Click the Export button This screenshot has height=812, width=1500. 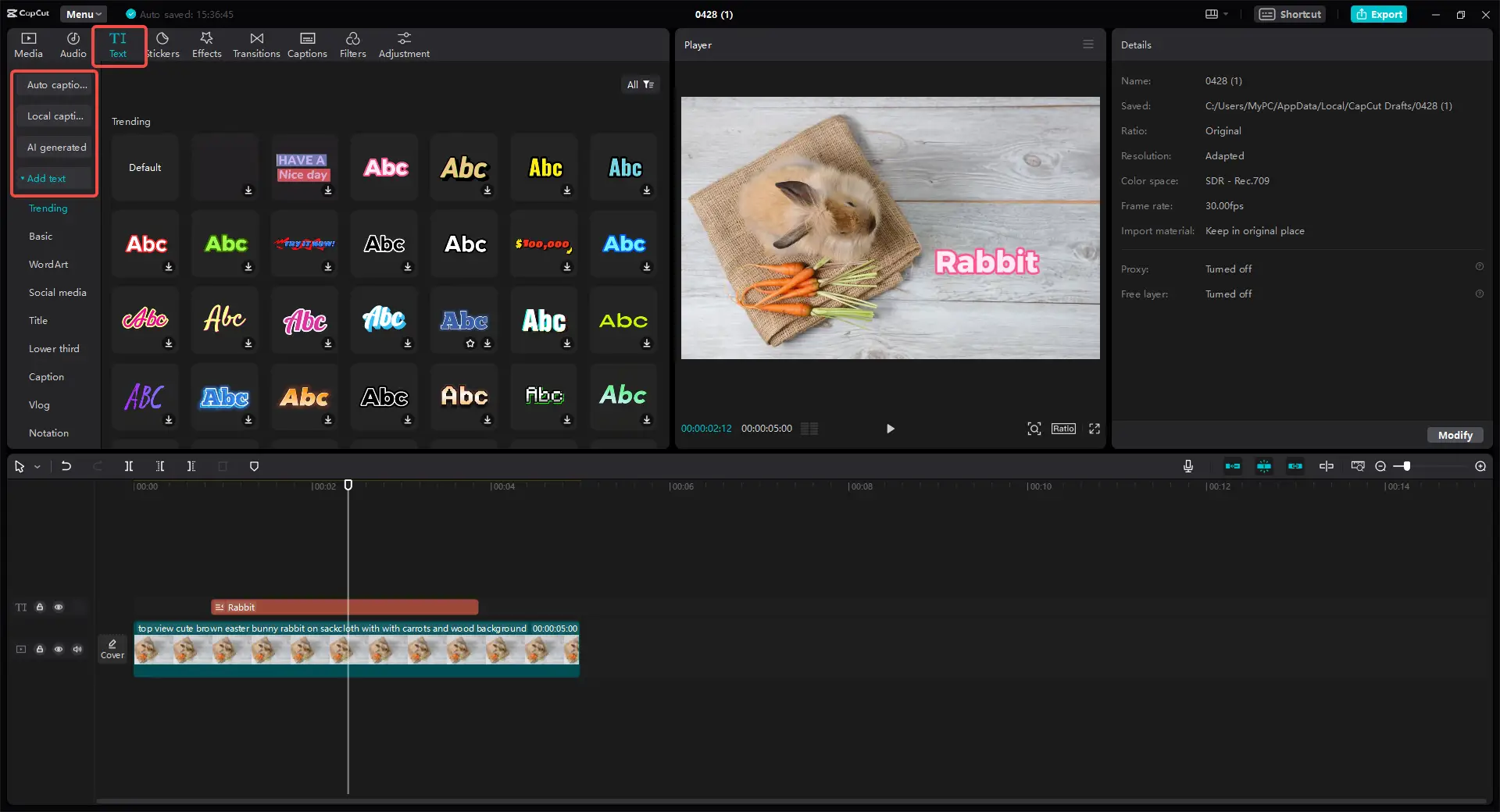[x=1378, y=14]
